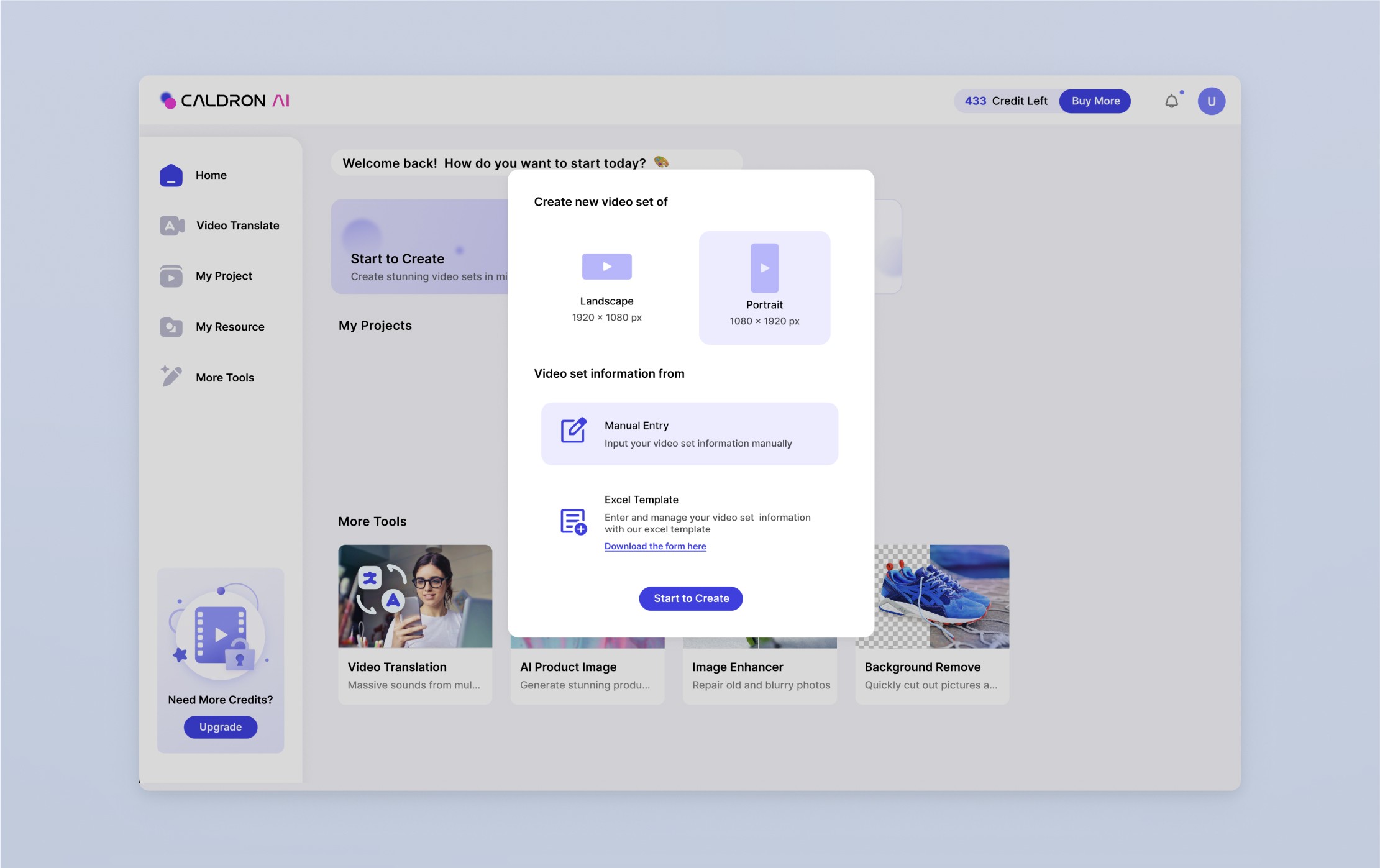The height and width of the screenshot is (868, 1380).
Task: Click the Buy More button
Action: [1095, 101]
